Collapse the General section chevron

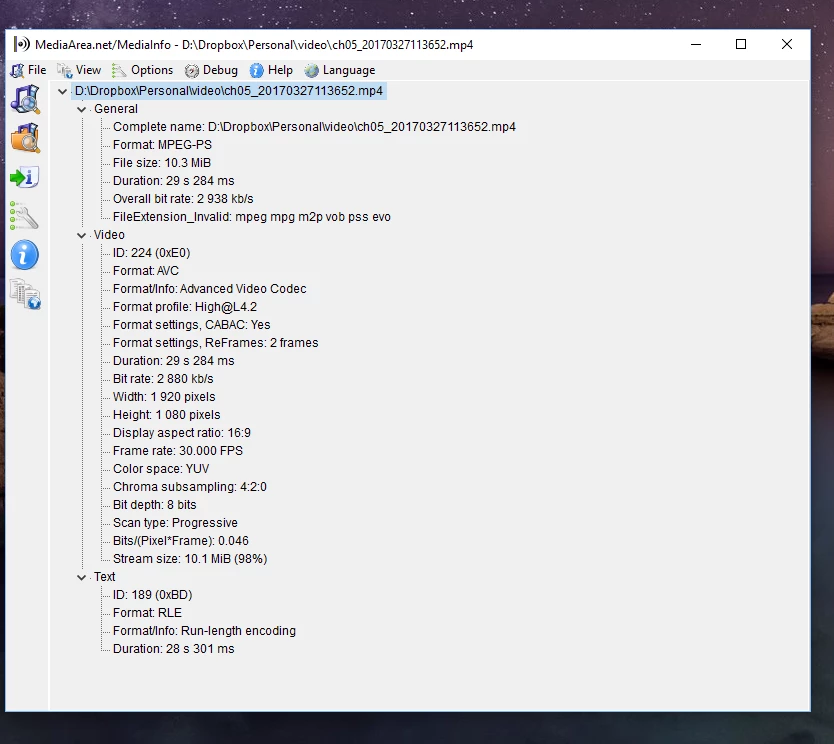[81, 110]
